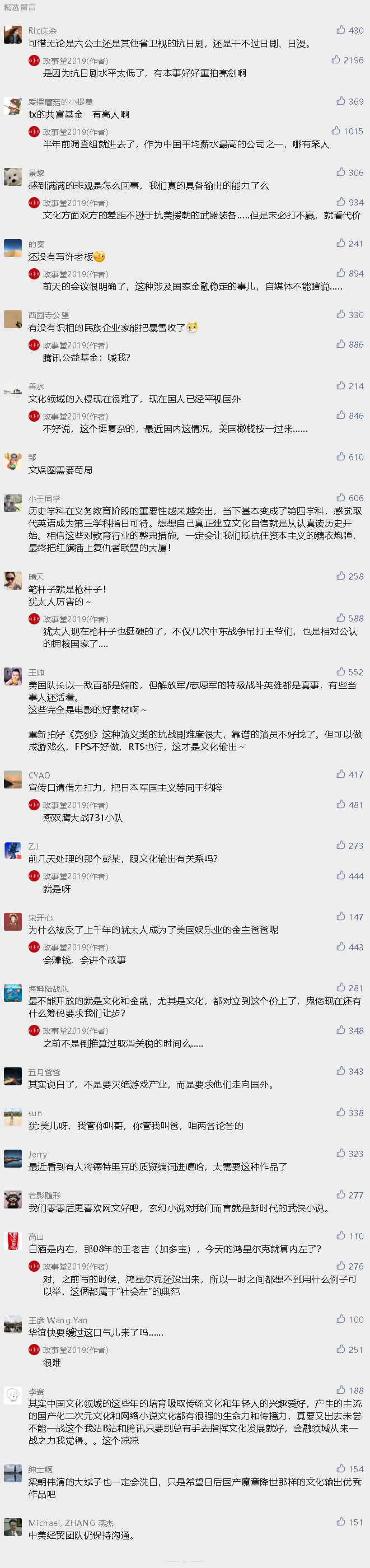Click 政事堂2019 author name under 景黎's comment
Image resolution: width=370 pixels, height=1568 pixels.
pos(76,203)
